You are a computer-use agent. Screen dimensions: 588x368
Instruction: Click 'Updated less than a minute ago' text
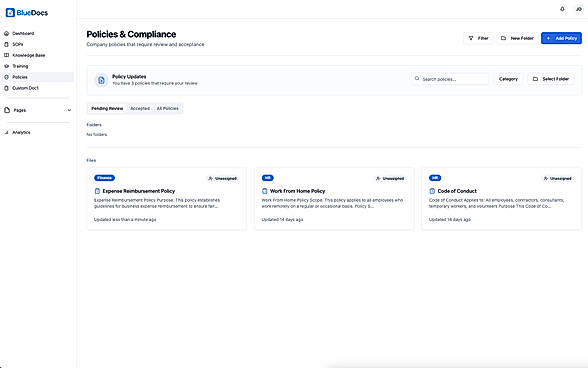point(125,219)
